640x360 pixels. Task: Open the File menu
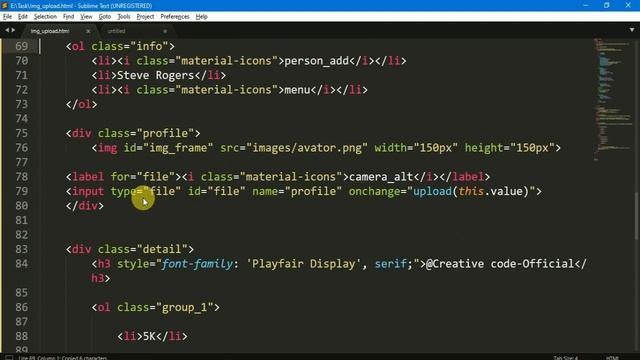point(7,17)
